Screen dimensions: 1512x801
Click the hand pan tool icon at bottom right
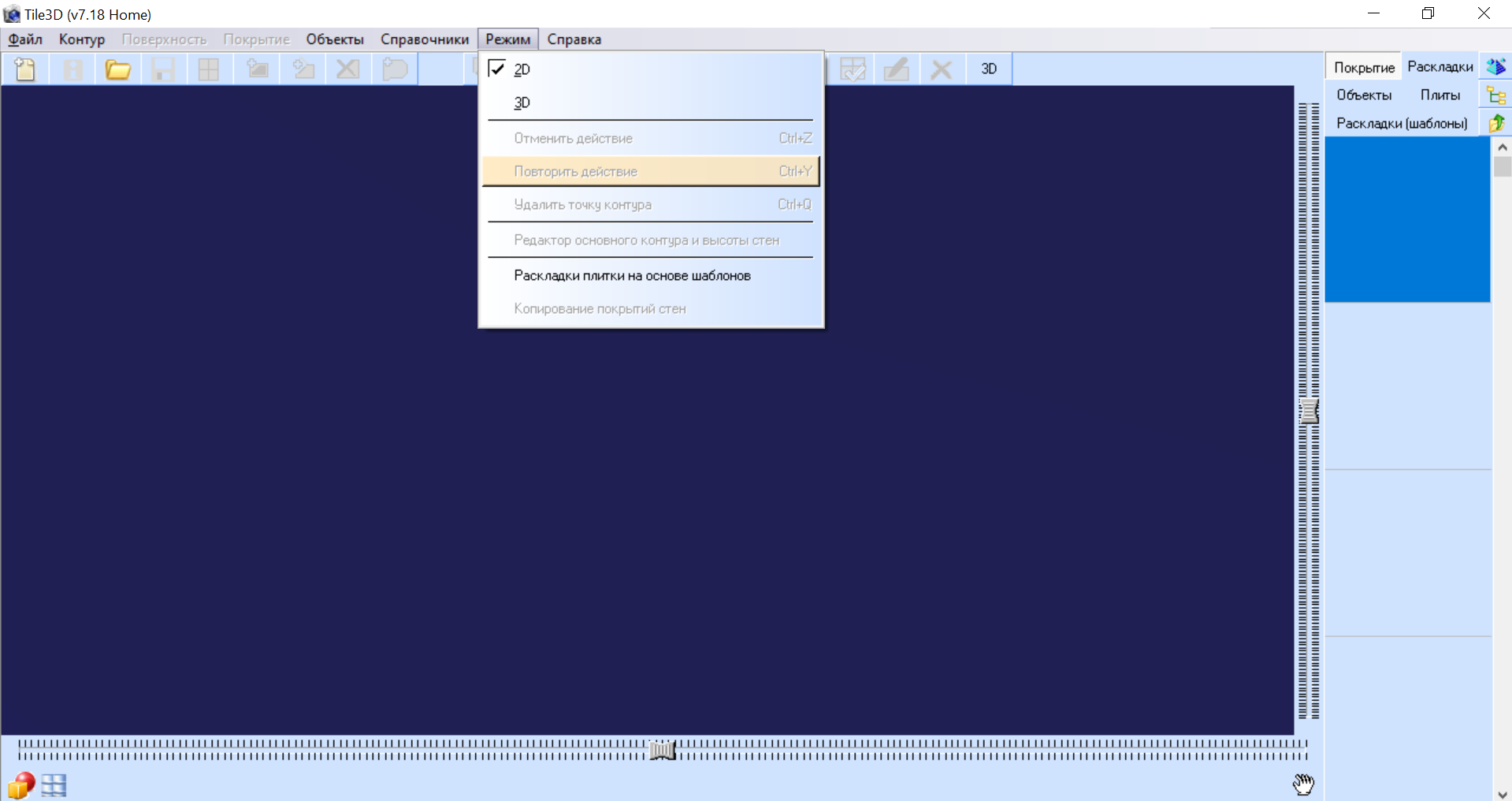click(x=1303, y=784)
